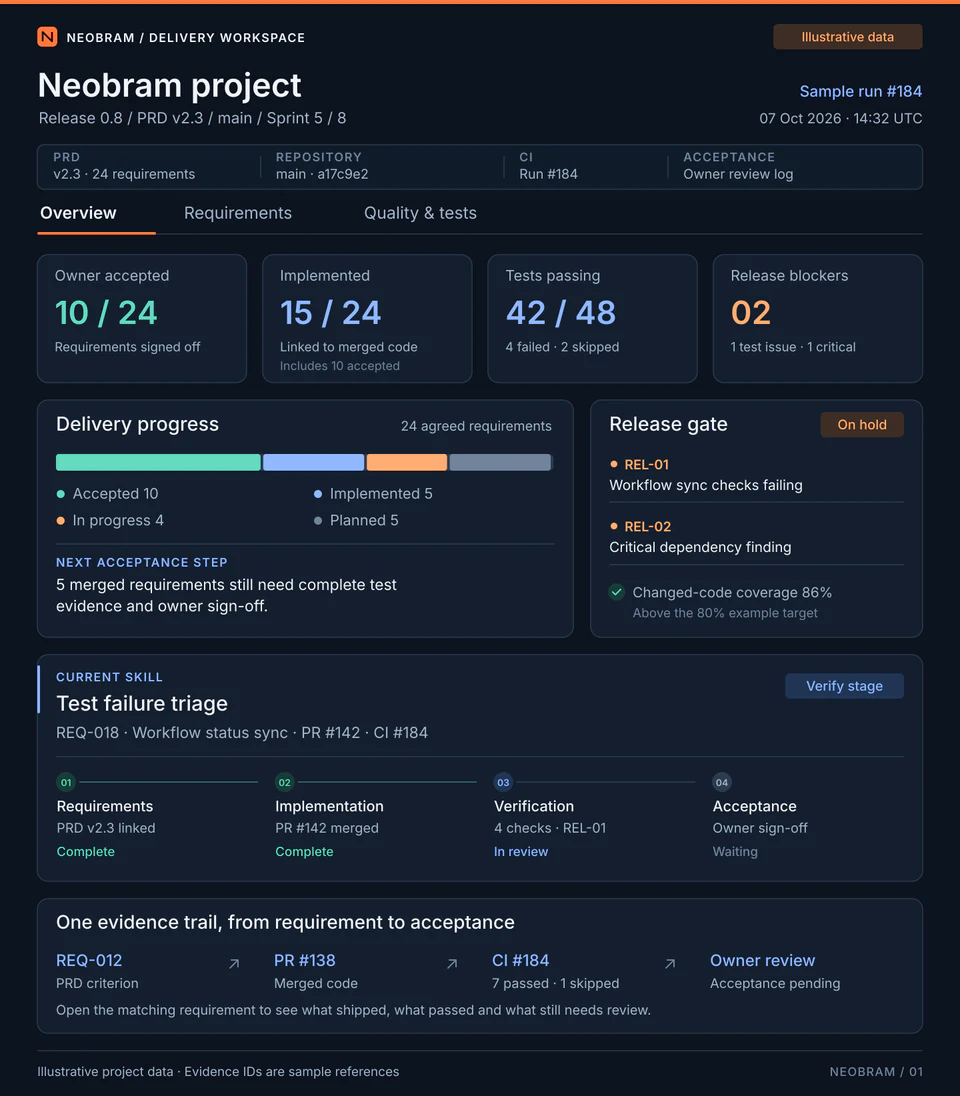960x1096 pixels.
Task: Select step 02 circle for Implementation
Action: 285,782
